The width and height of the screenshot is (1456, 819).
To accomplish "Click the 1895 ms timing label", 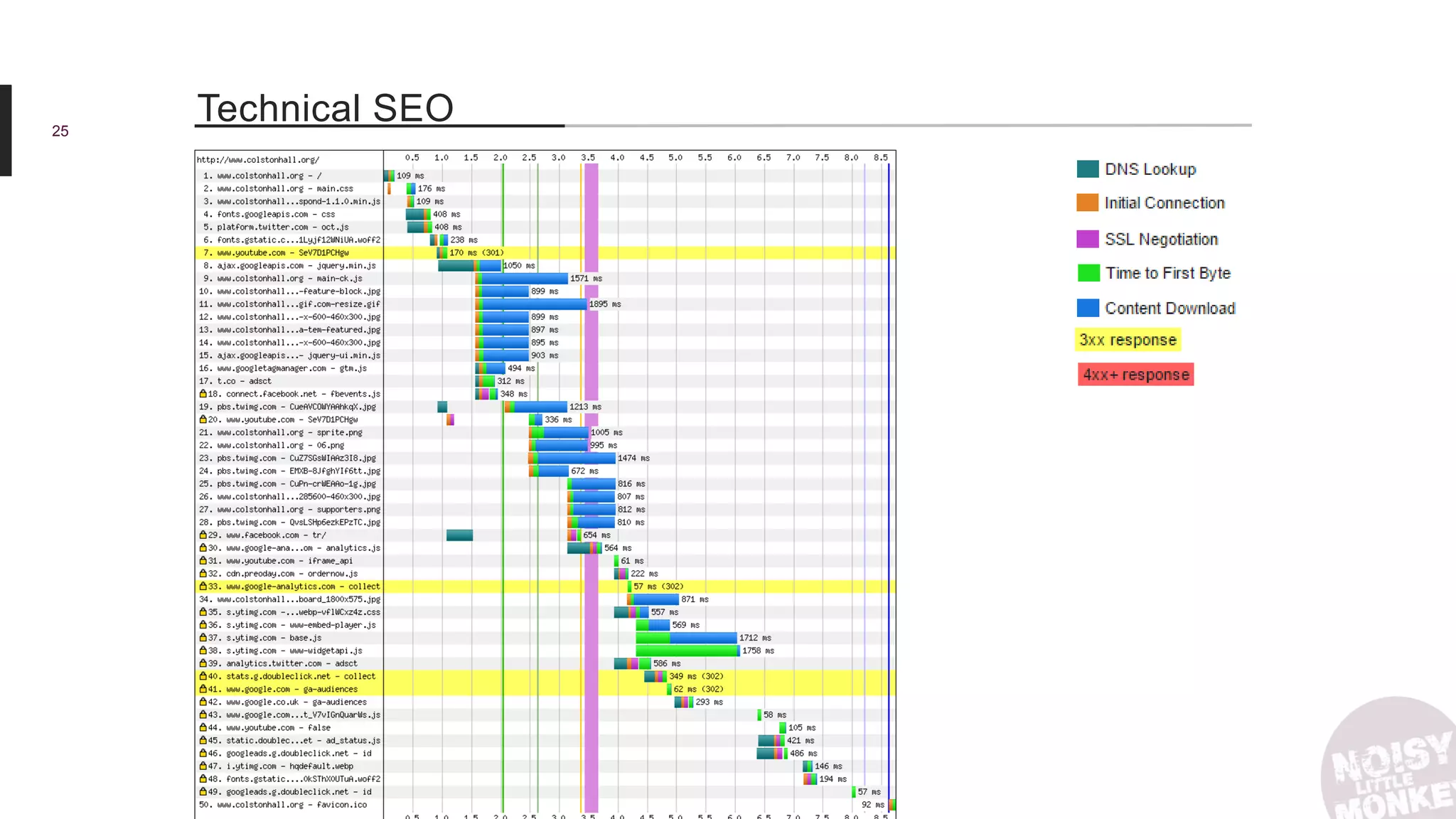I will tap(605, 304).
